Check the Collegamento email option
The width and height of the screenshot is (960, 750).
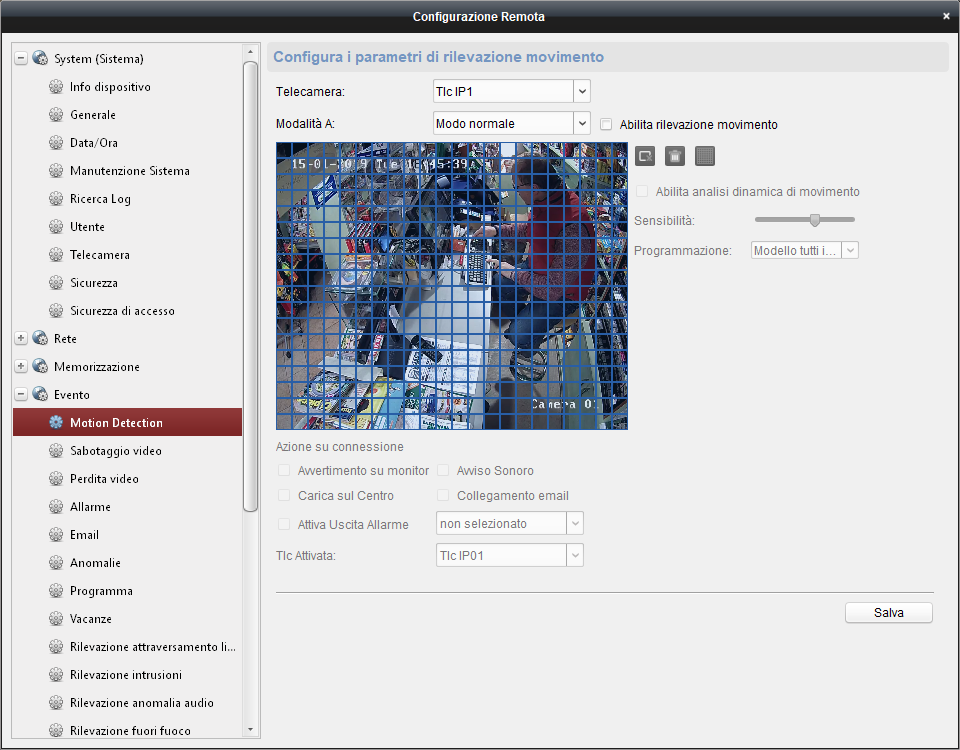(x=443, y=495)
